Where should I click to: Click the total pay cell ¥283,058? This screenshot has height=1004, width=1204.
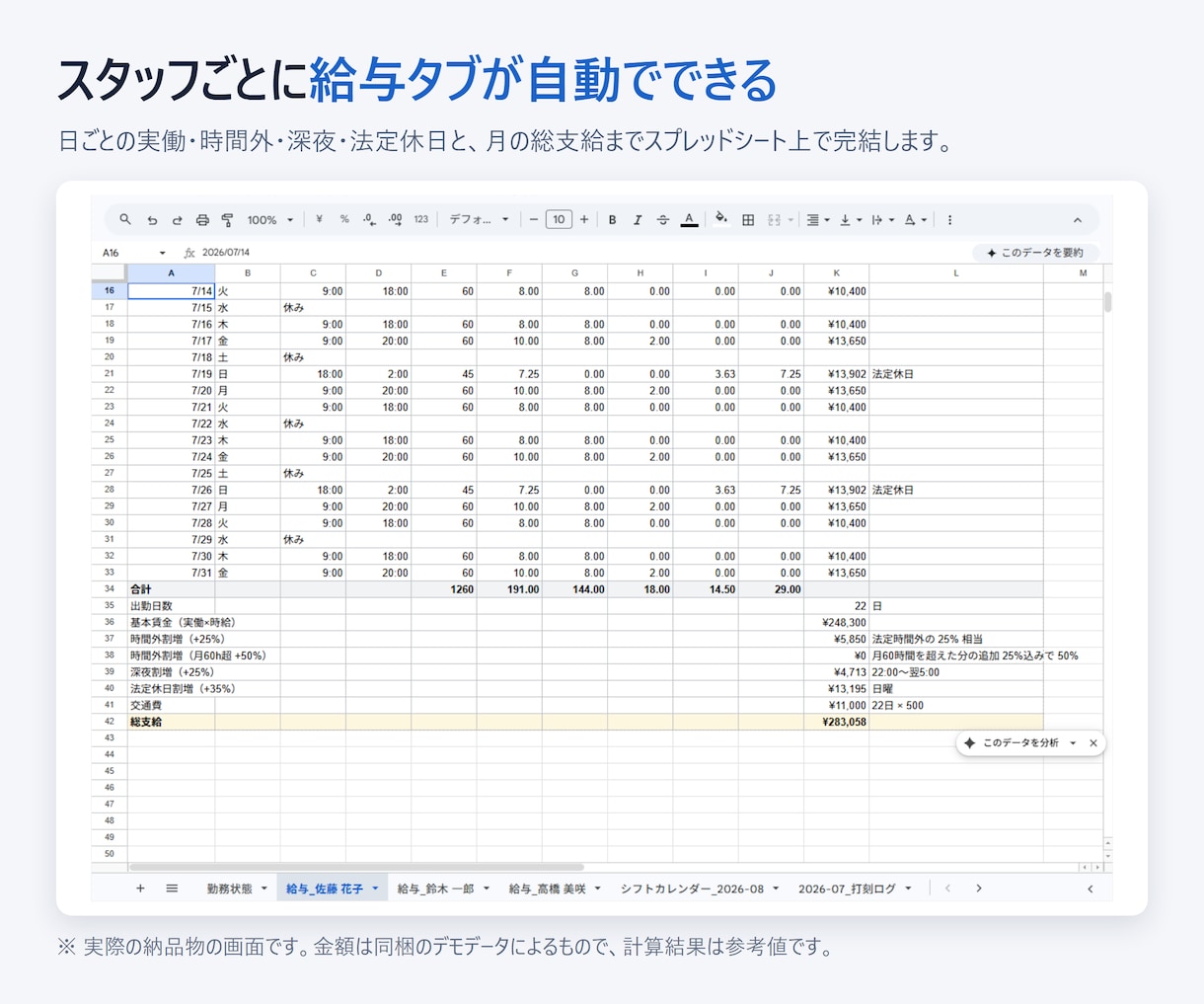[x=836, y=722]
